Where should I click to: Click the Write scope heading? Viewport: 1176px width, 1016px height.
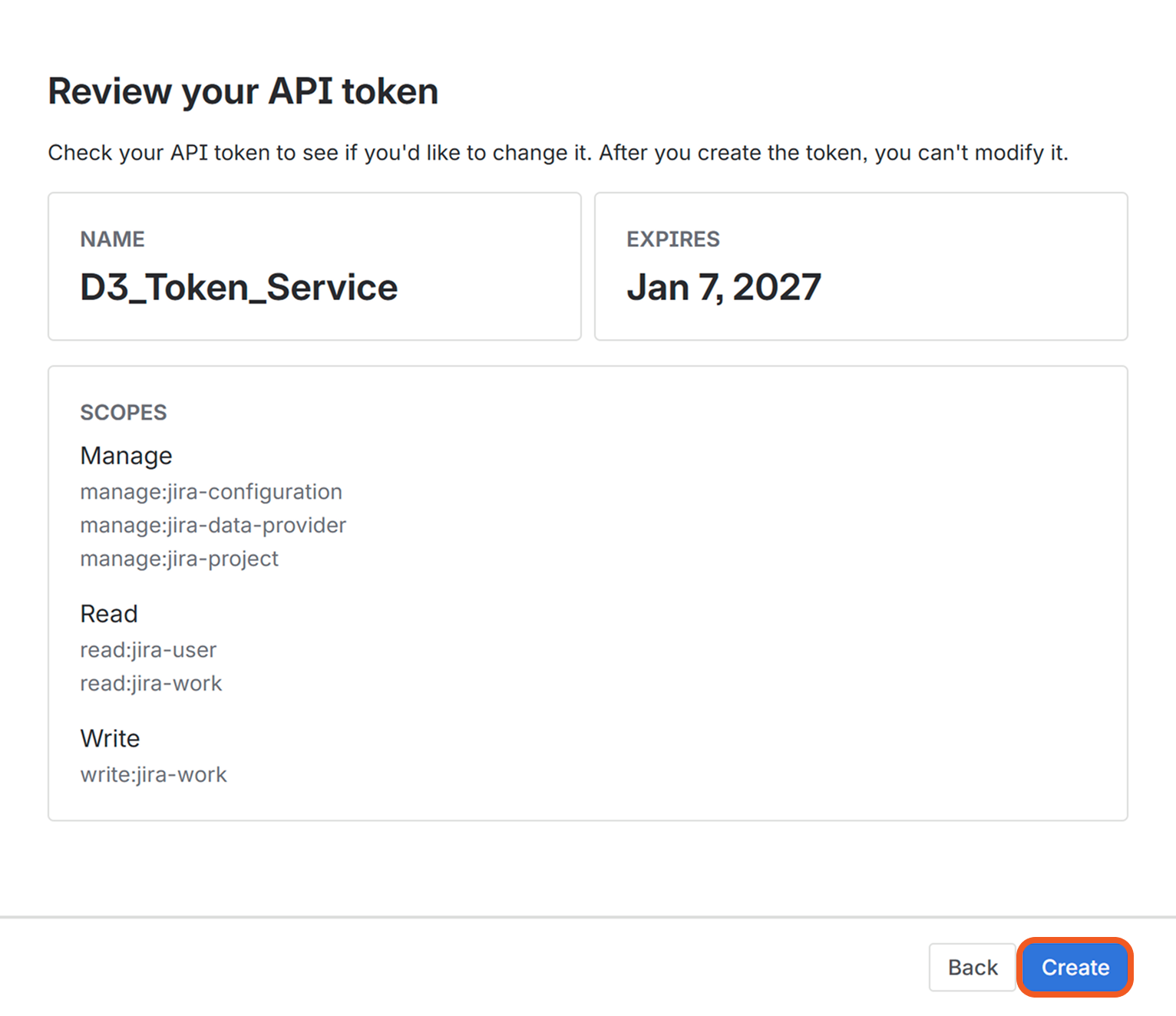click(x=110, y=738)
